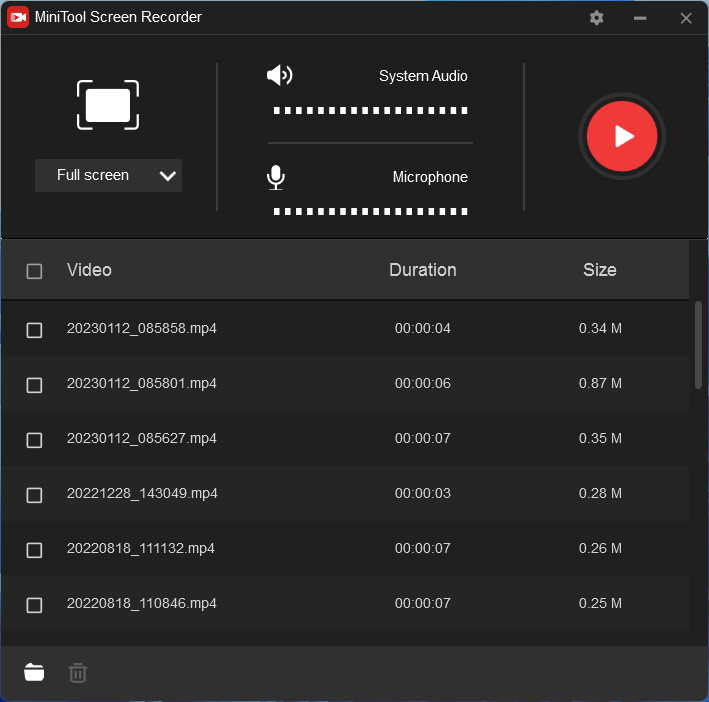Select file name 20221228_143049.mp4

pyautogui.click(x=142, y=493)
